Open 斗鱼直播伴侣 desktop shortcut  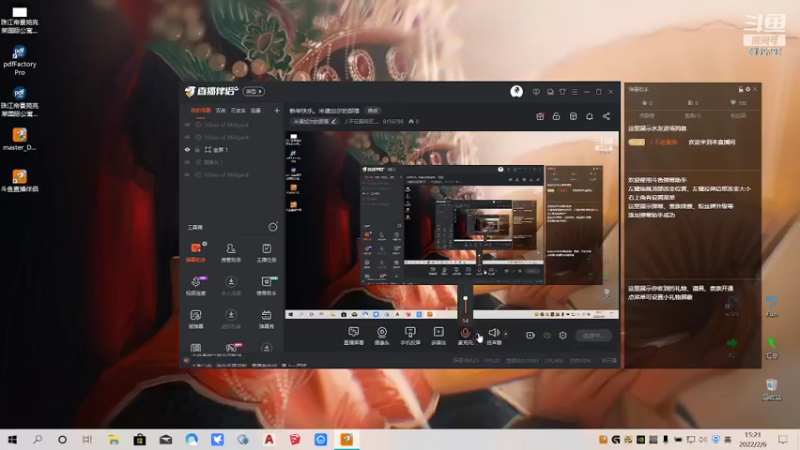[19, 181]
